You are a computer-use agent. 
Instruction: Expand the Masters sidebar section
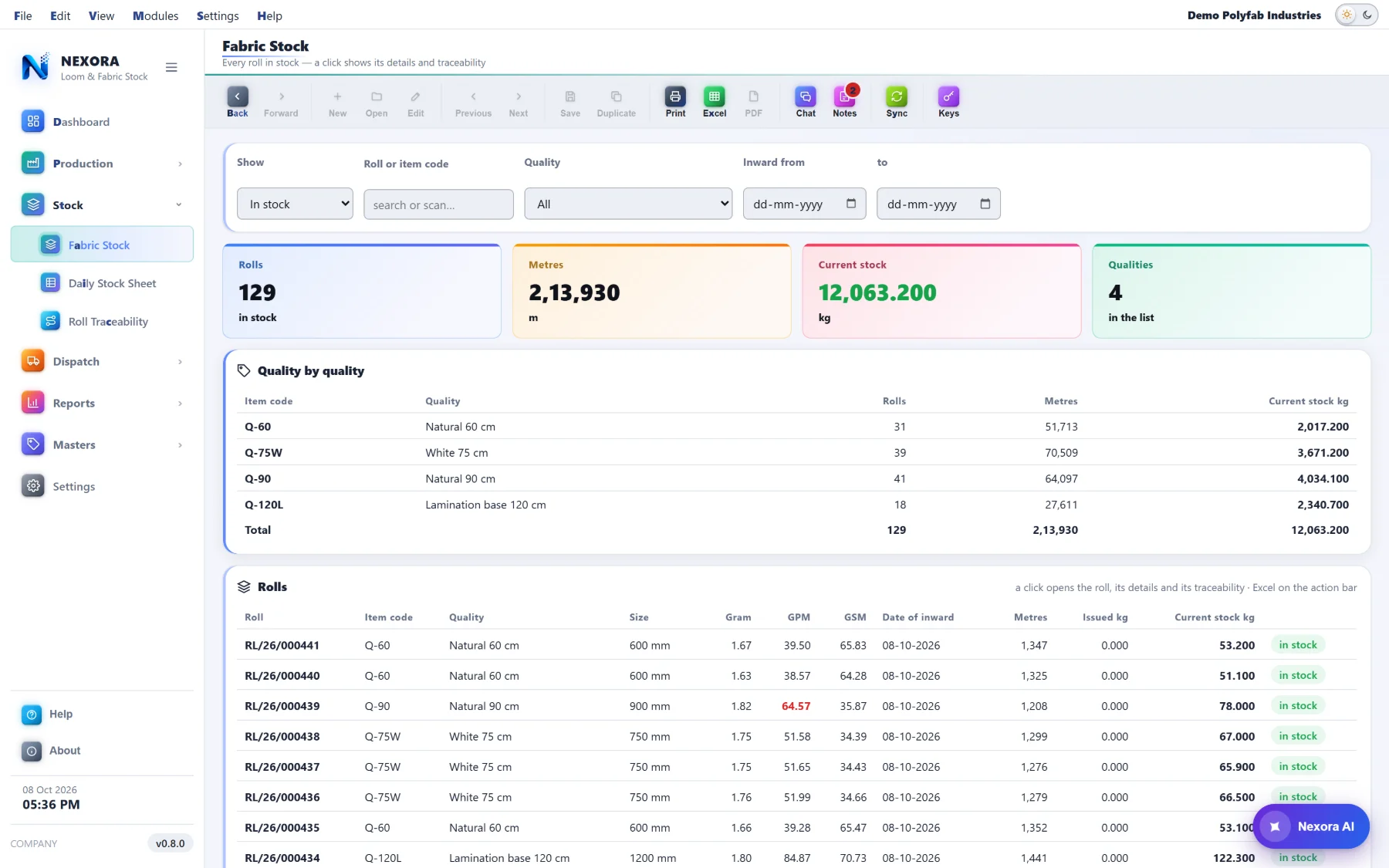click(x=102, y=445)
